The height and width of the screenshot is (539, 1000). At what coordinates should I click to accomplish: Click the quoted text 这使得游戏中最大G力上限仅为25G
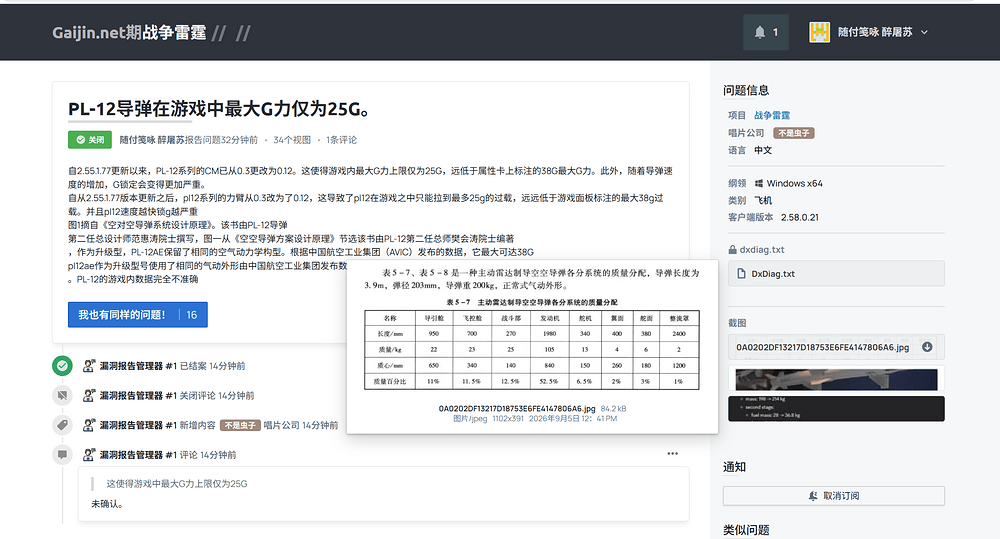(177, 484)
